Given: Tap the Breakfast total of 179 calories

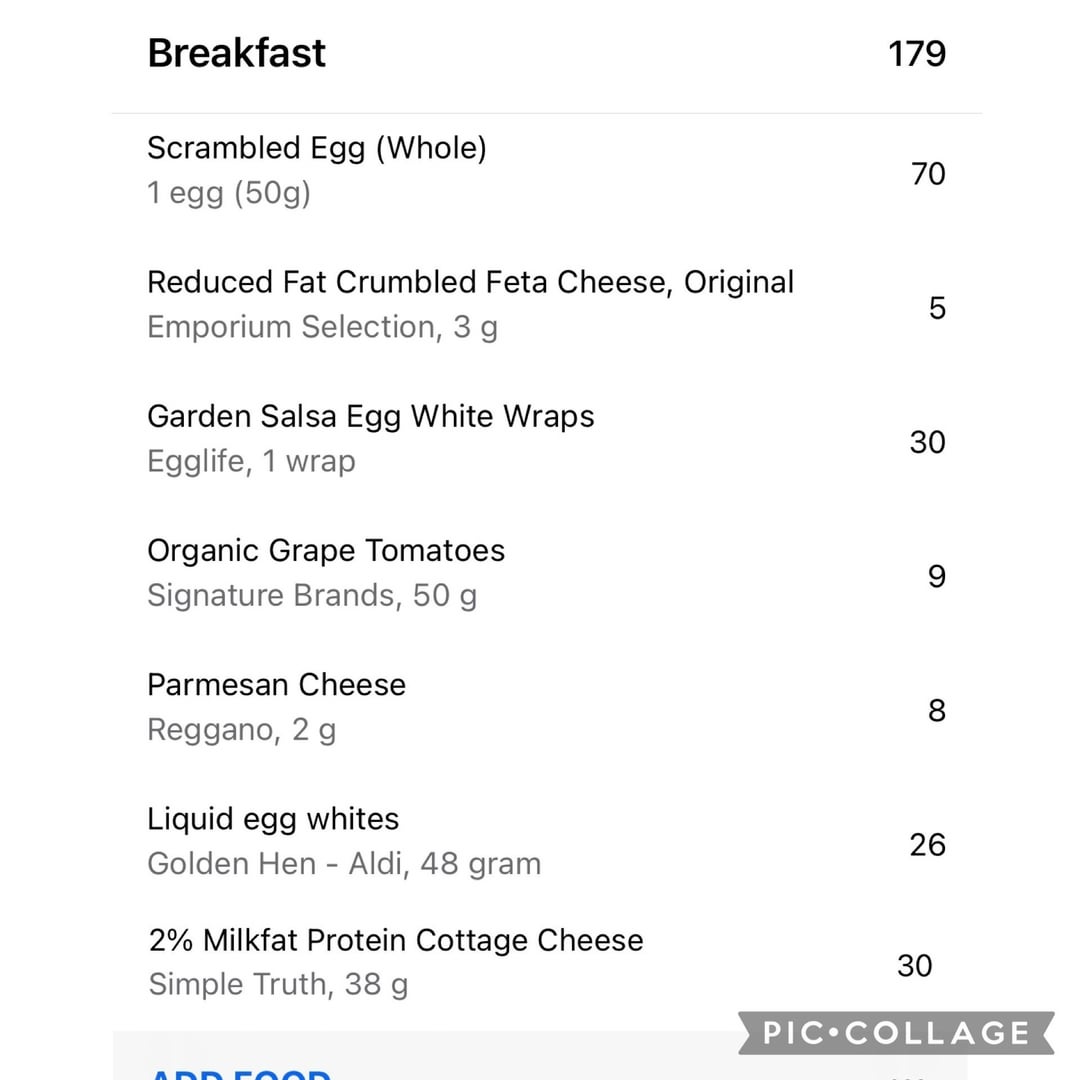Looking at the screenshot, I should 916,53.
